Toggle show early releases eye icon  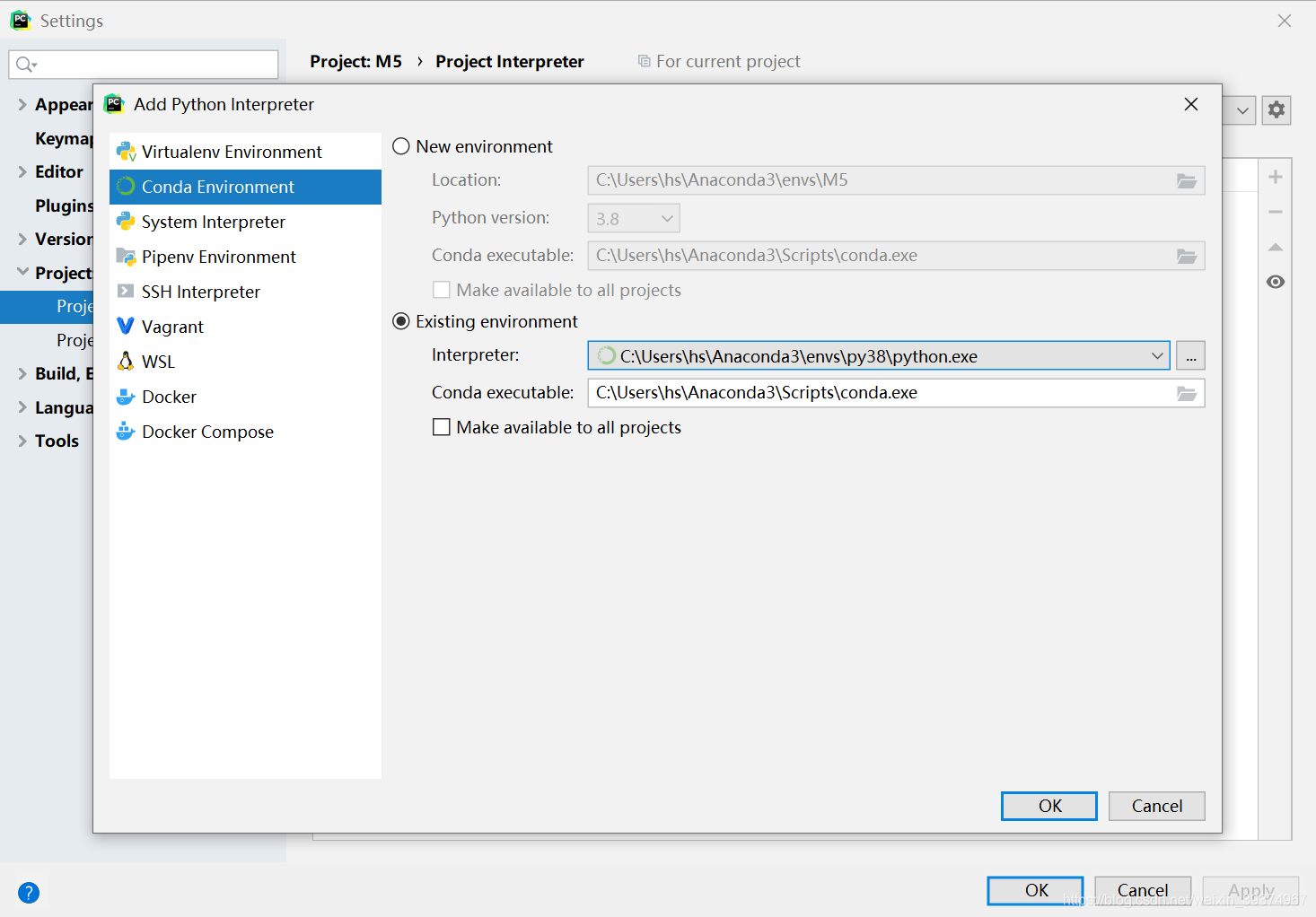[1276, 282]
